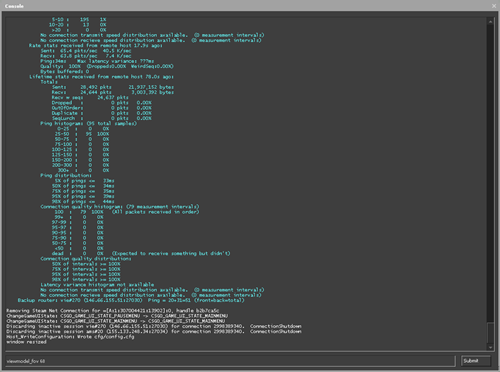Click the console scrollbar up arrow
Image resolution: width=500 pixels, height=372 pixels.
coord(490,22)
